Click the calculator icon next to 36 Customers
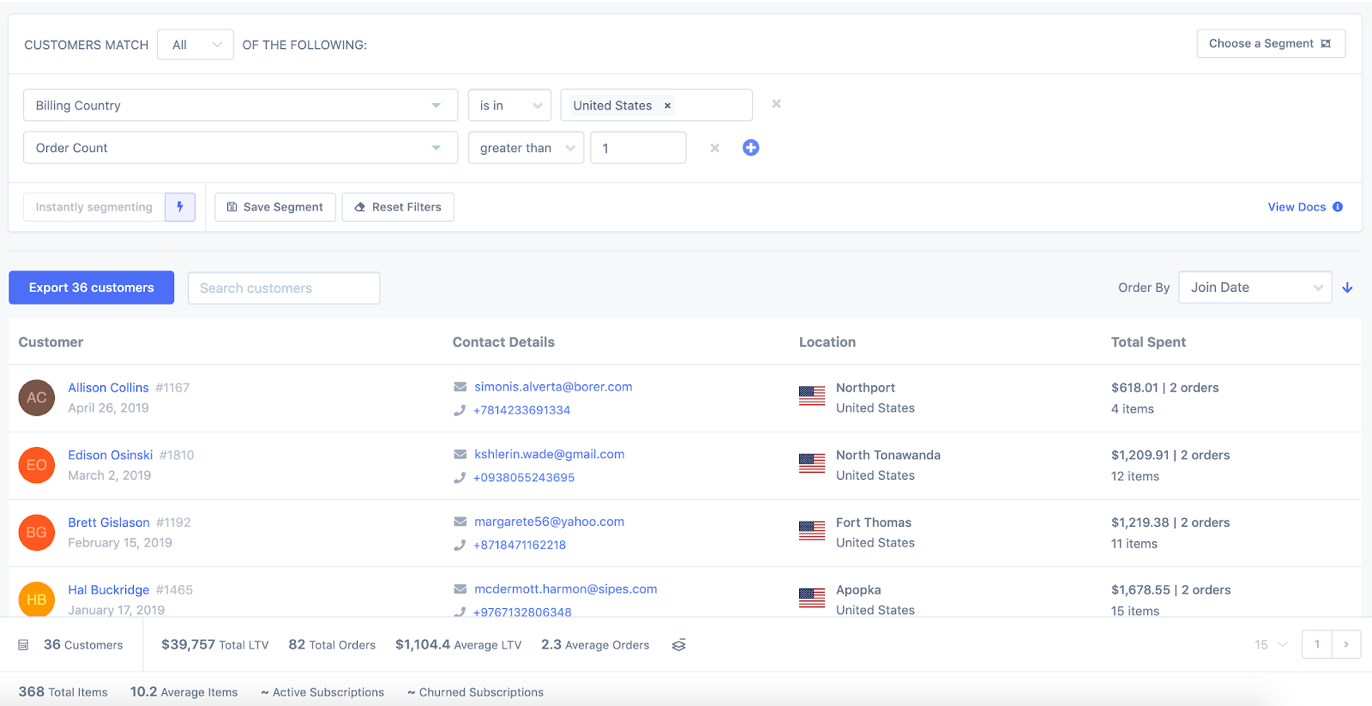This screenshot has height=706, width=1372. point(22,645)
